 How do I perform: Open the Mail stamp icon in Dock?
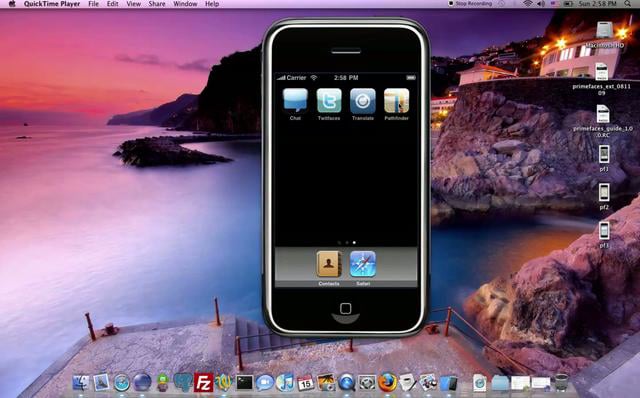[x=101, y=383]
